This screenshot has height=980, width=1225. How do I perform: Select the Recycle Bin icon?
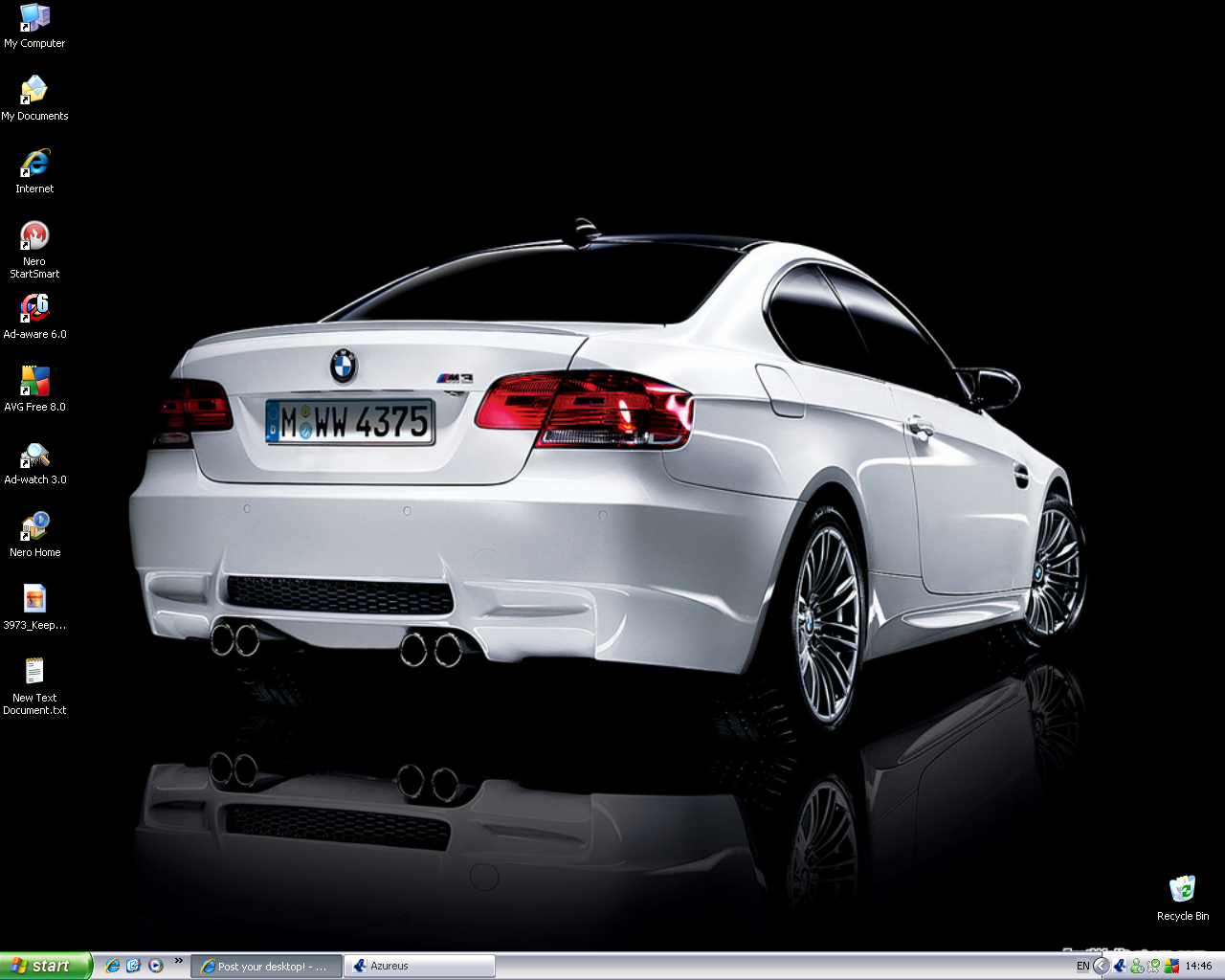click(x=1183, y=900)
